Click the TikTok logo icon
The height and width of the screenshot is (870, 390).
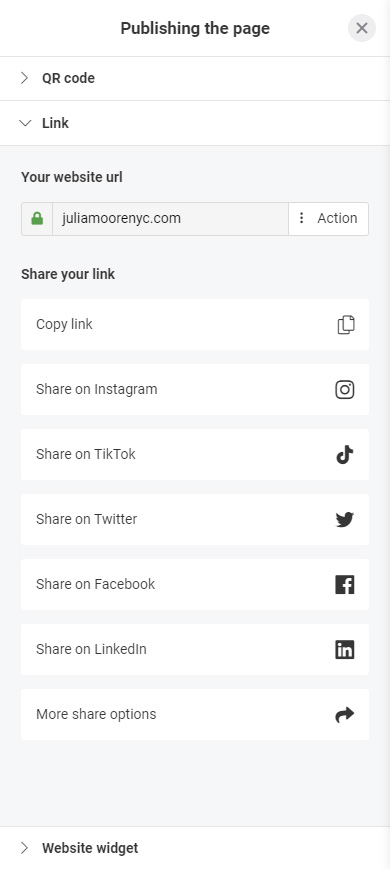tap(345, 454)
